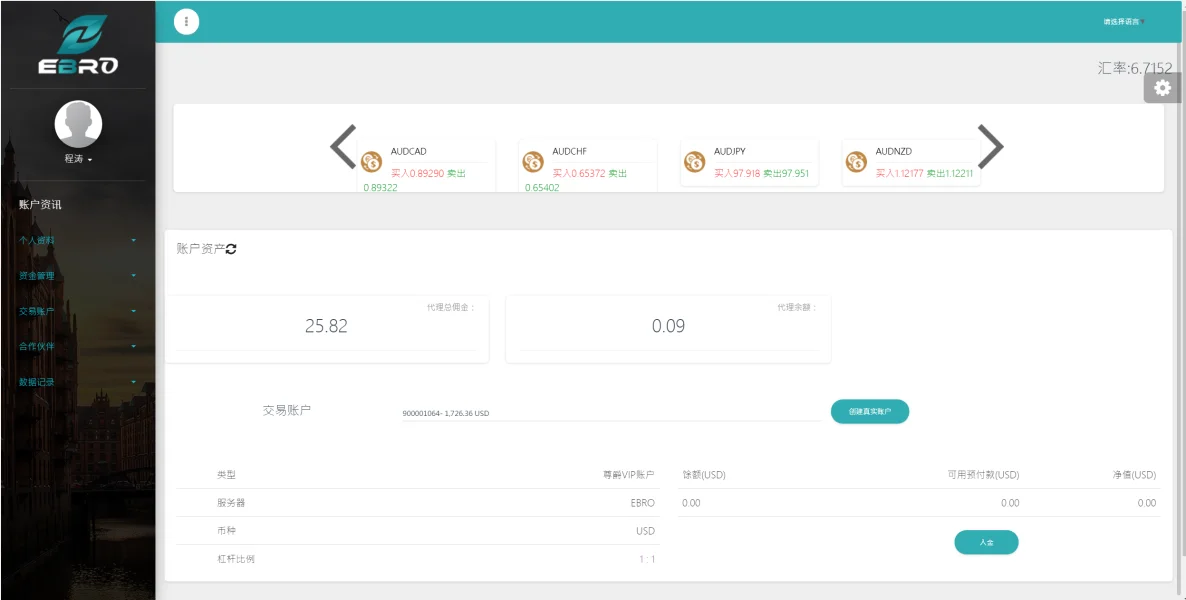Click the AUDCAD coin icon
Image resolution: width=1186 pixels, height=600 pixels.
tap(372, 162)
